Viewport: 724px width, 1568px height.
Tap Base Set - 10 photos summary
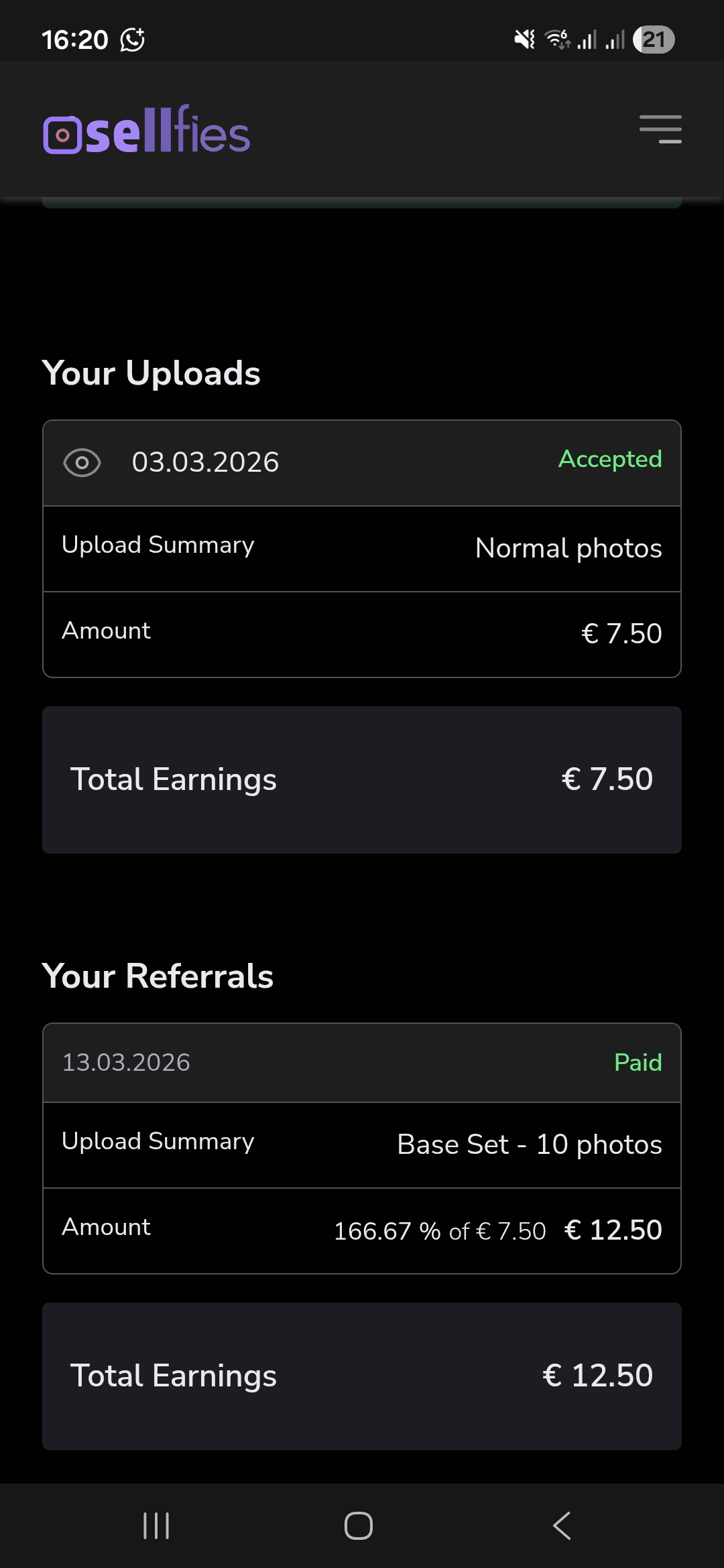coord(529,1145)
